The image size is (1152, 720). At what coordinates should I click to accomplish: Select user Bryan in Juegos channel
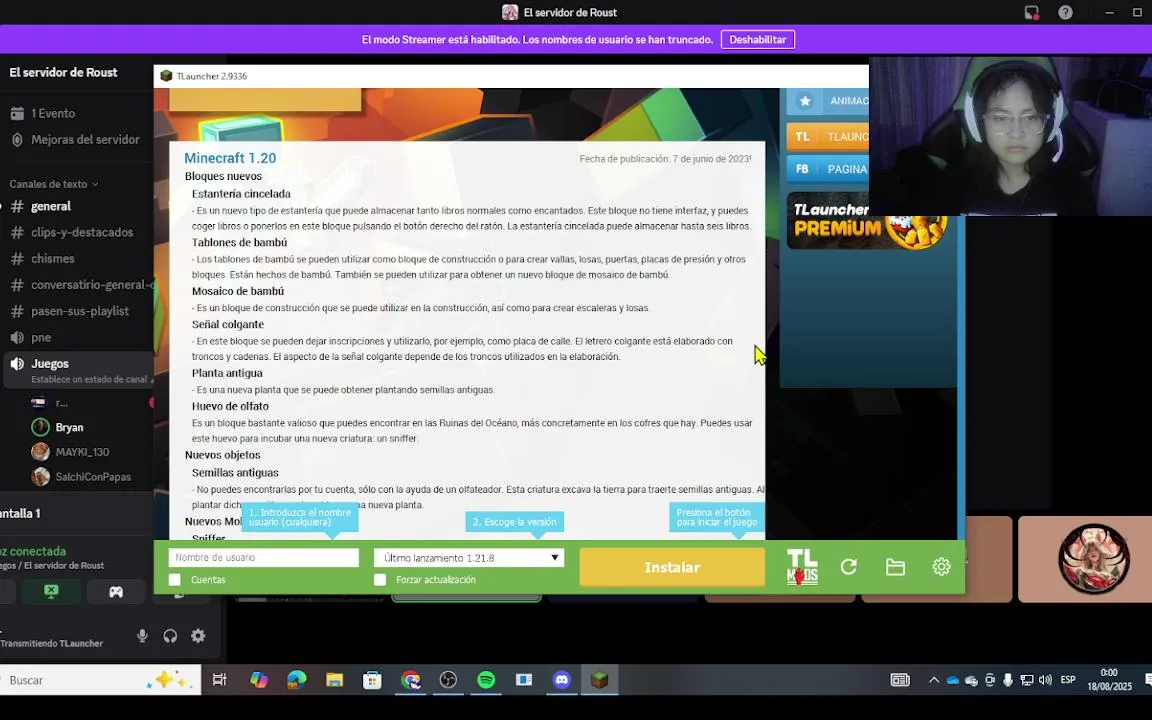click(69, 428)
